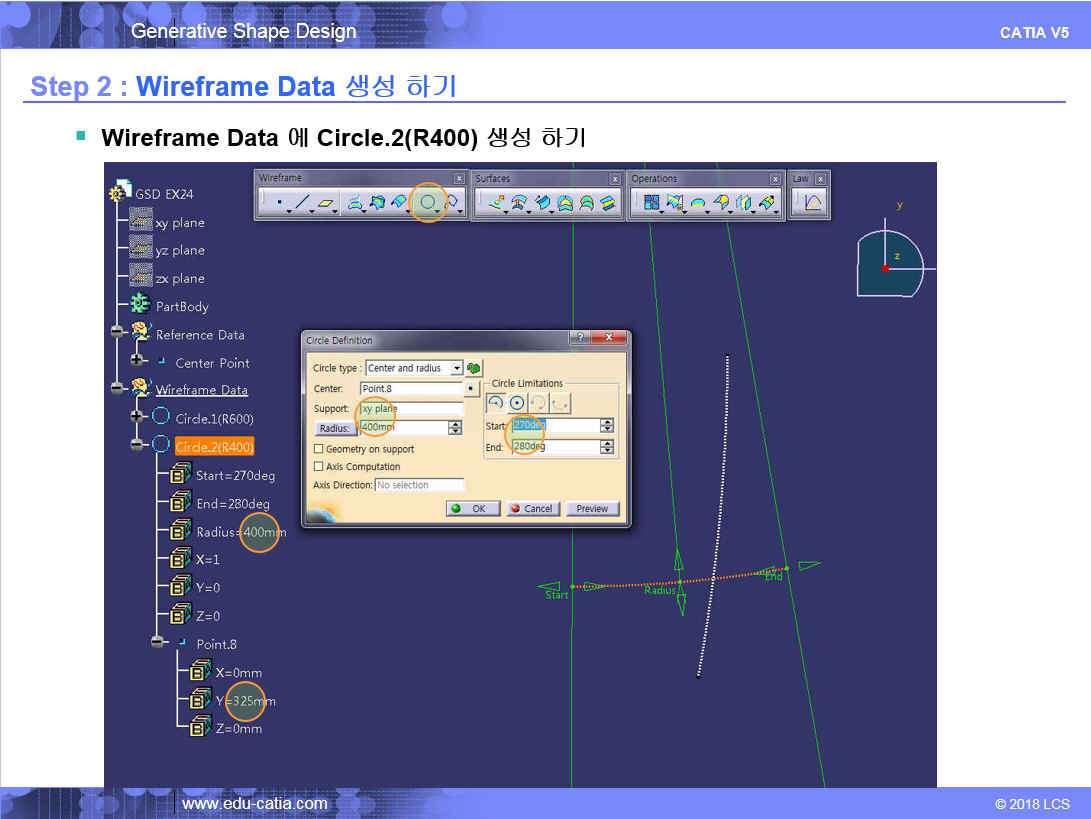
Task: Select the Plane tool in Wireframe toolbar
Action: [326, 203]
